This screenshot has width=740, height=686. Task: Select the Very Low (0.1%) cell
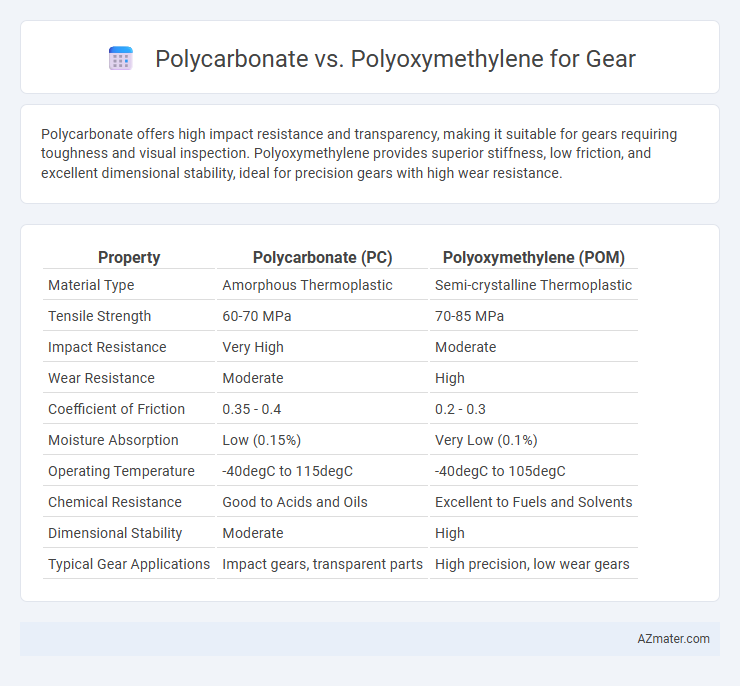pyautogui.click(x=486, y=440)
